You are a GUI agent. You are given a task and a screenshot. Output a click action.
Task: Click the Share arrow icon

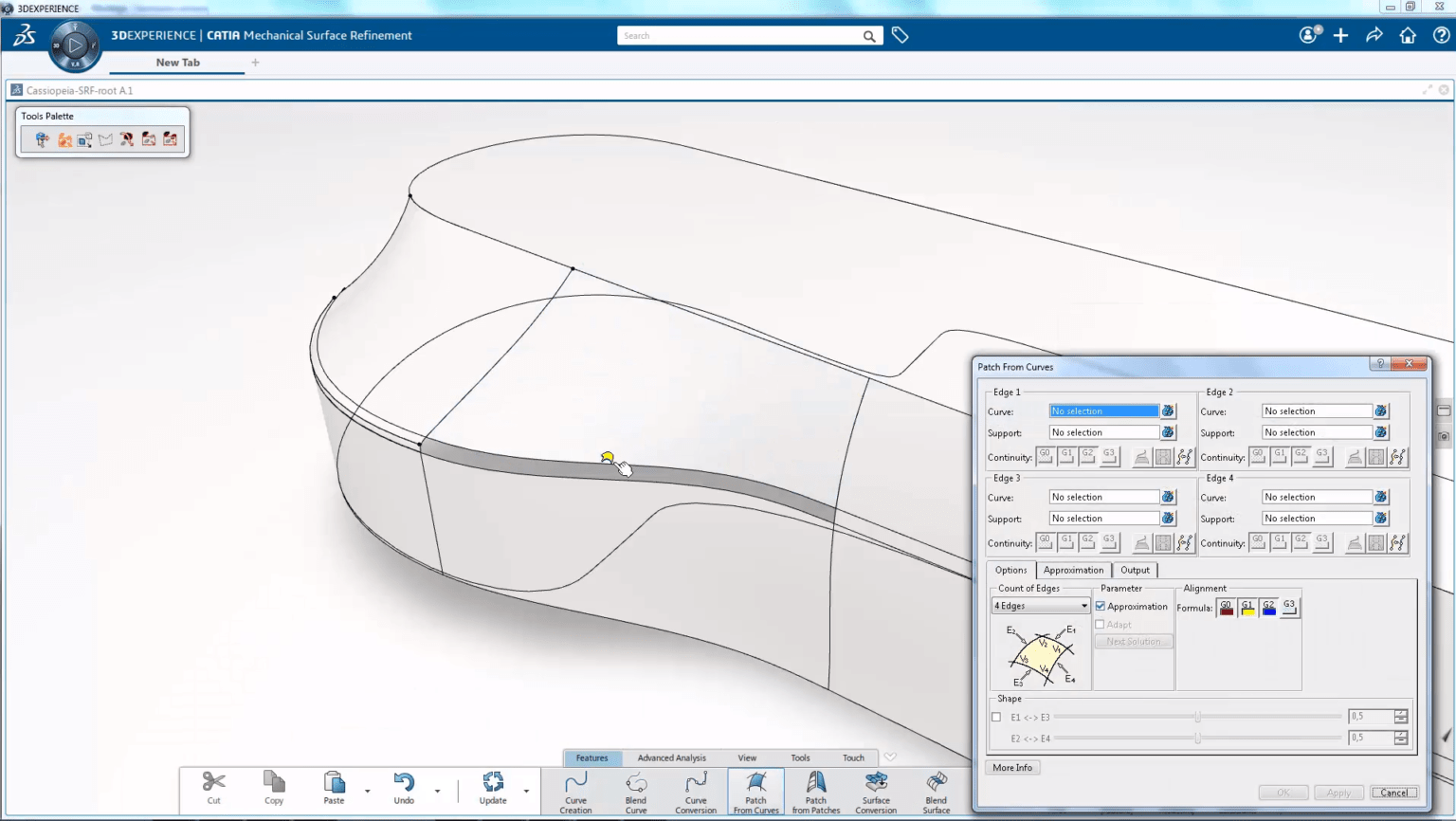click(1374, 35)
